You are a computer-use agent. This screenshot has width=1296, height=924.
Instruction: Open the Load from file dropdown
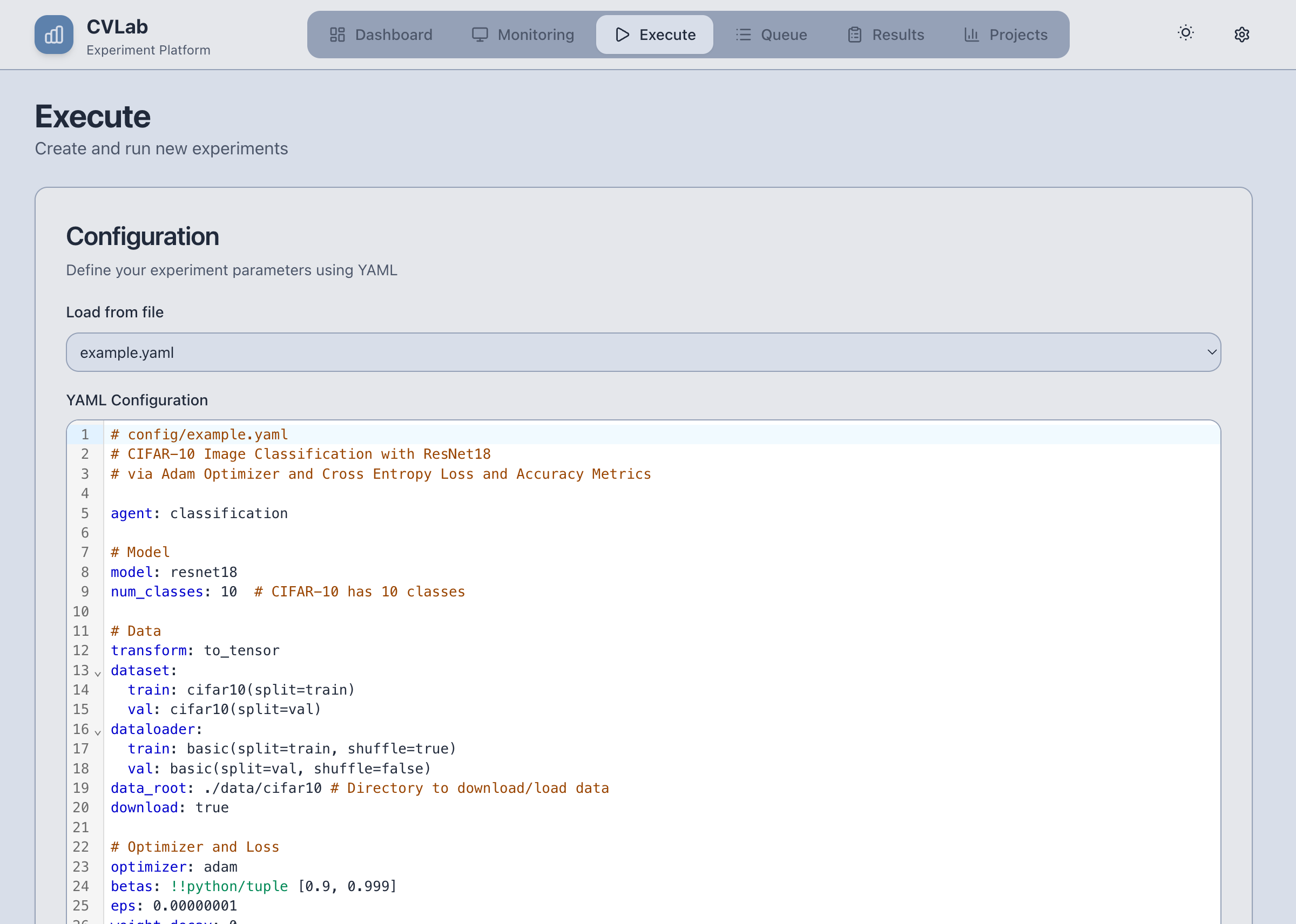(x=643, y=352)
